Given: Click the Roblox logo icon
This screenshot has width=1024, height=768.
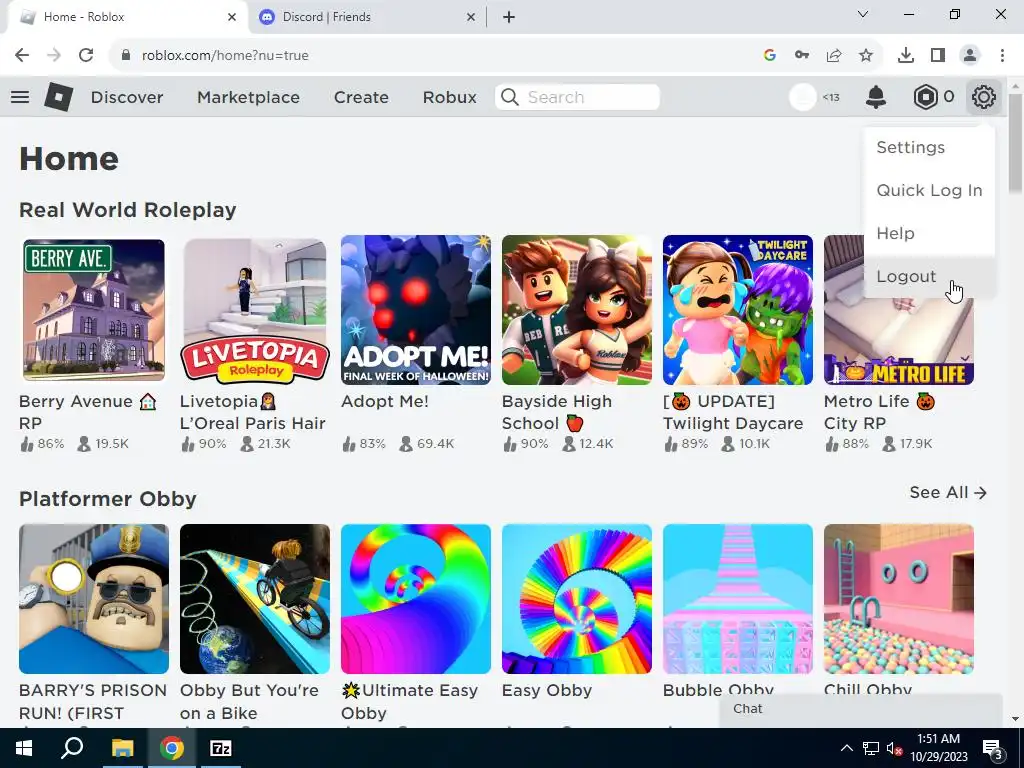Looking at the screenshot, I should [58, 97].
